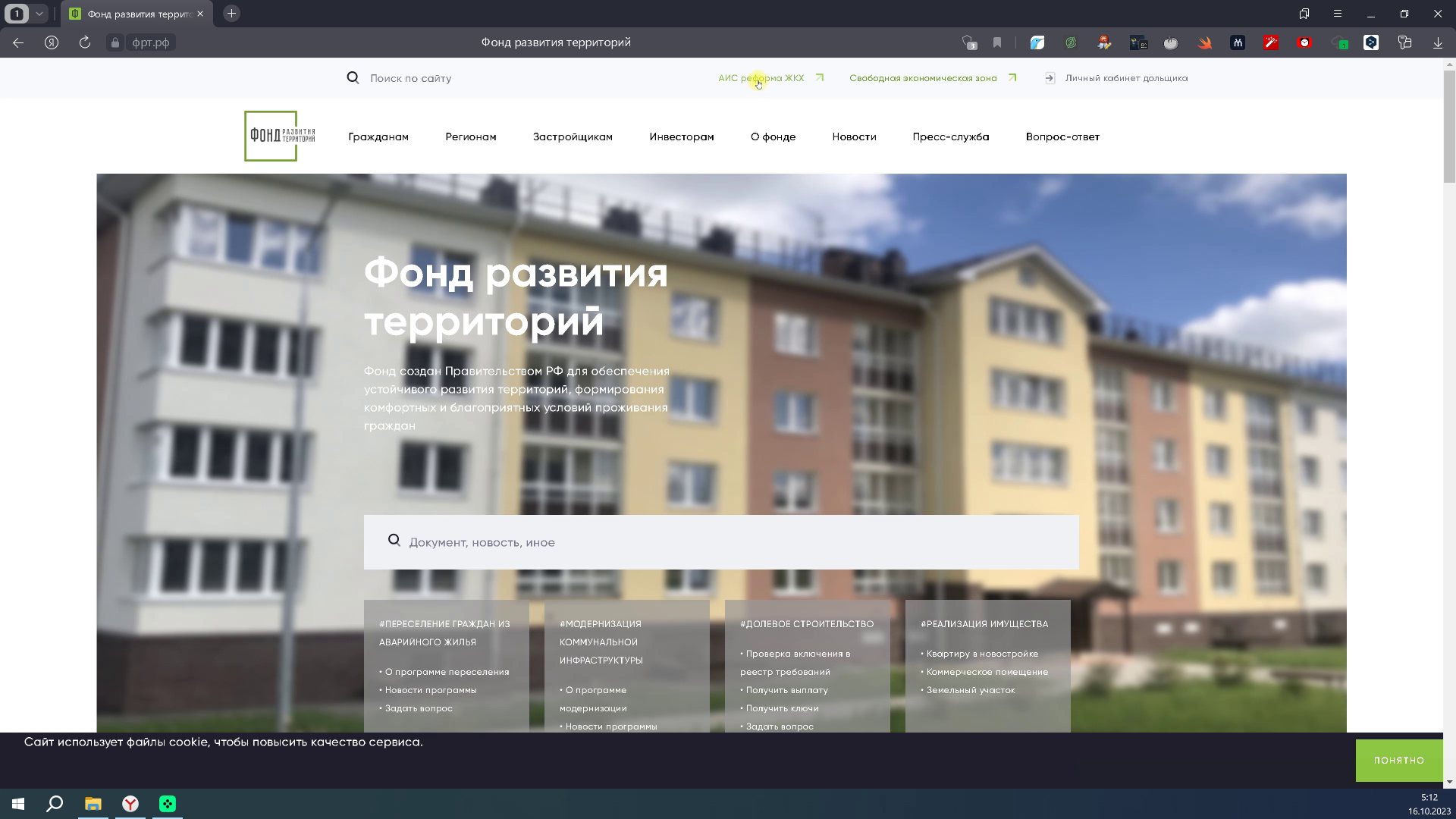Click the back navigation arrow
Viewport: 1456px width, 819px height.
(x=17, y=42)
